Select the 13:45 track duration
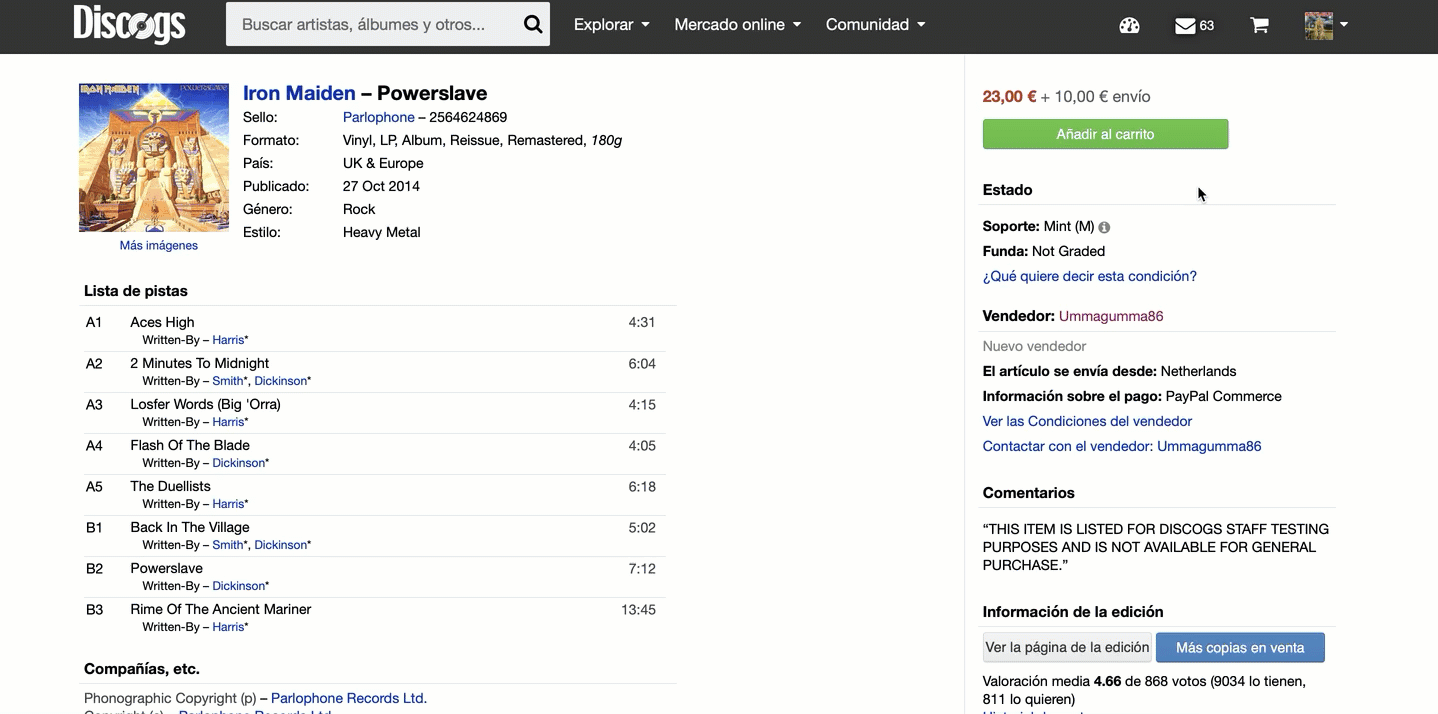The image size is (1438, 714). click(x=638, y=609)
